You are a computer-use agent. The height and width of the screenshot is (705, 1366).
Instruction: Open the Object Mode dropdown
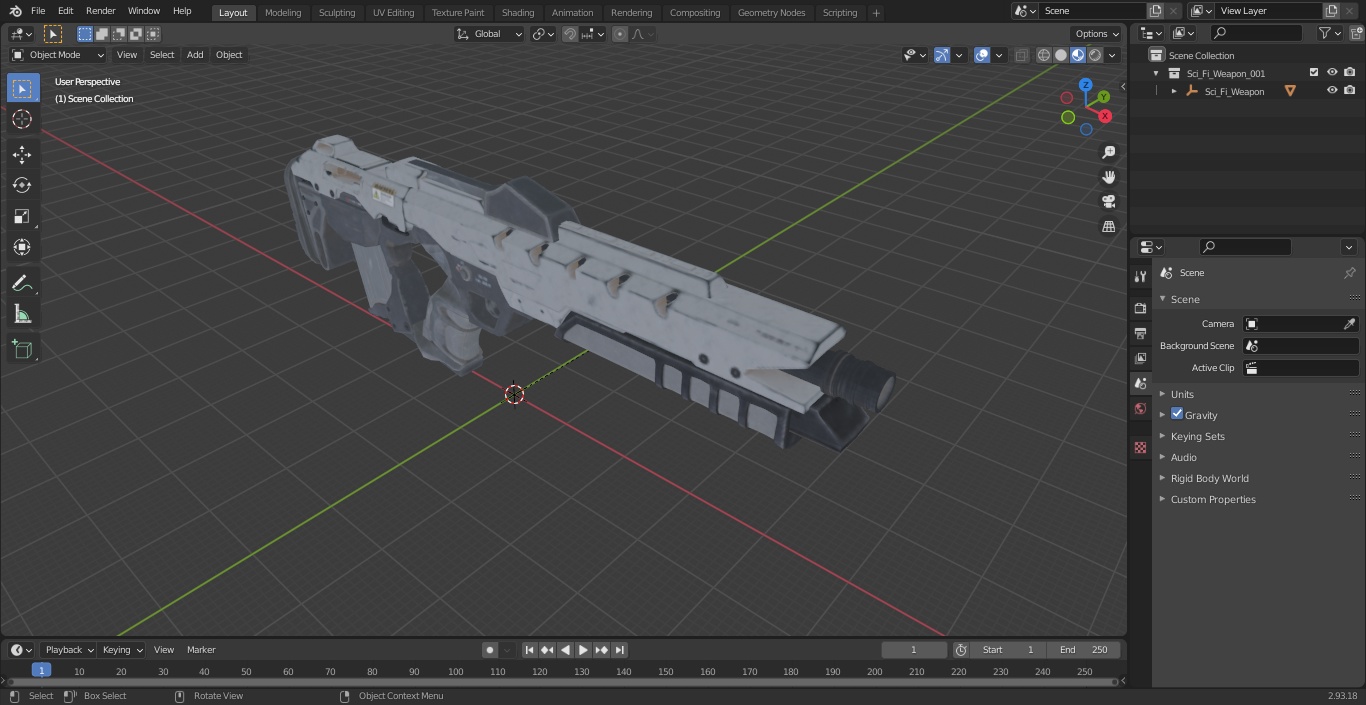(58, 55)
